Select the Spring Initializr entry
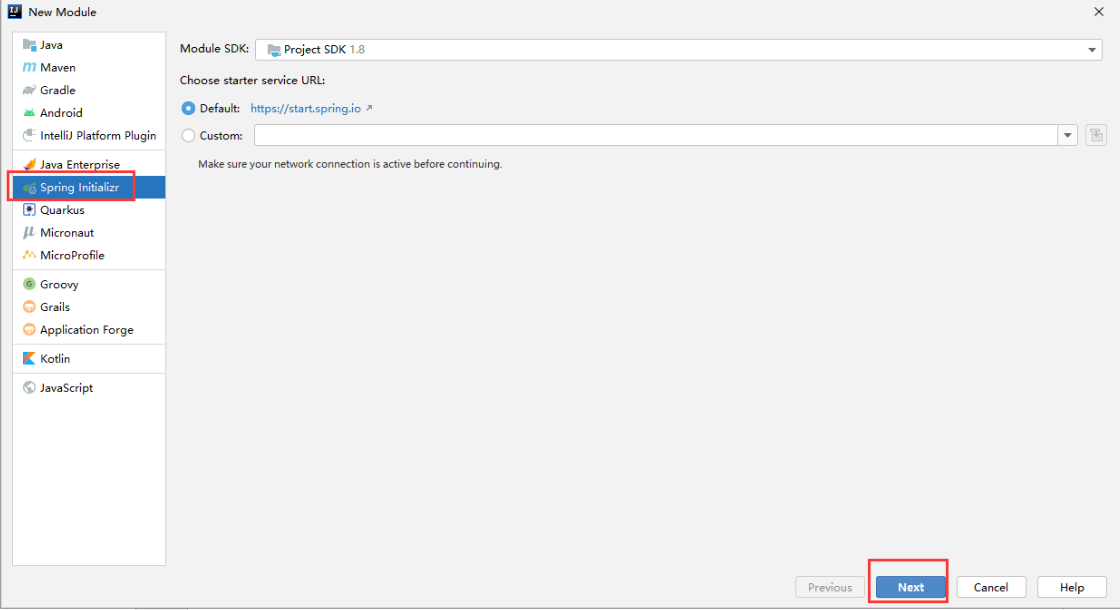The image size is (1120, 610). click(x=89, y=187)
